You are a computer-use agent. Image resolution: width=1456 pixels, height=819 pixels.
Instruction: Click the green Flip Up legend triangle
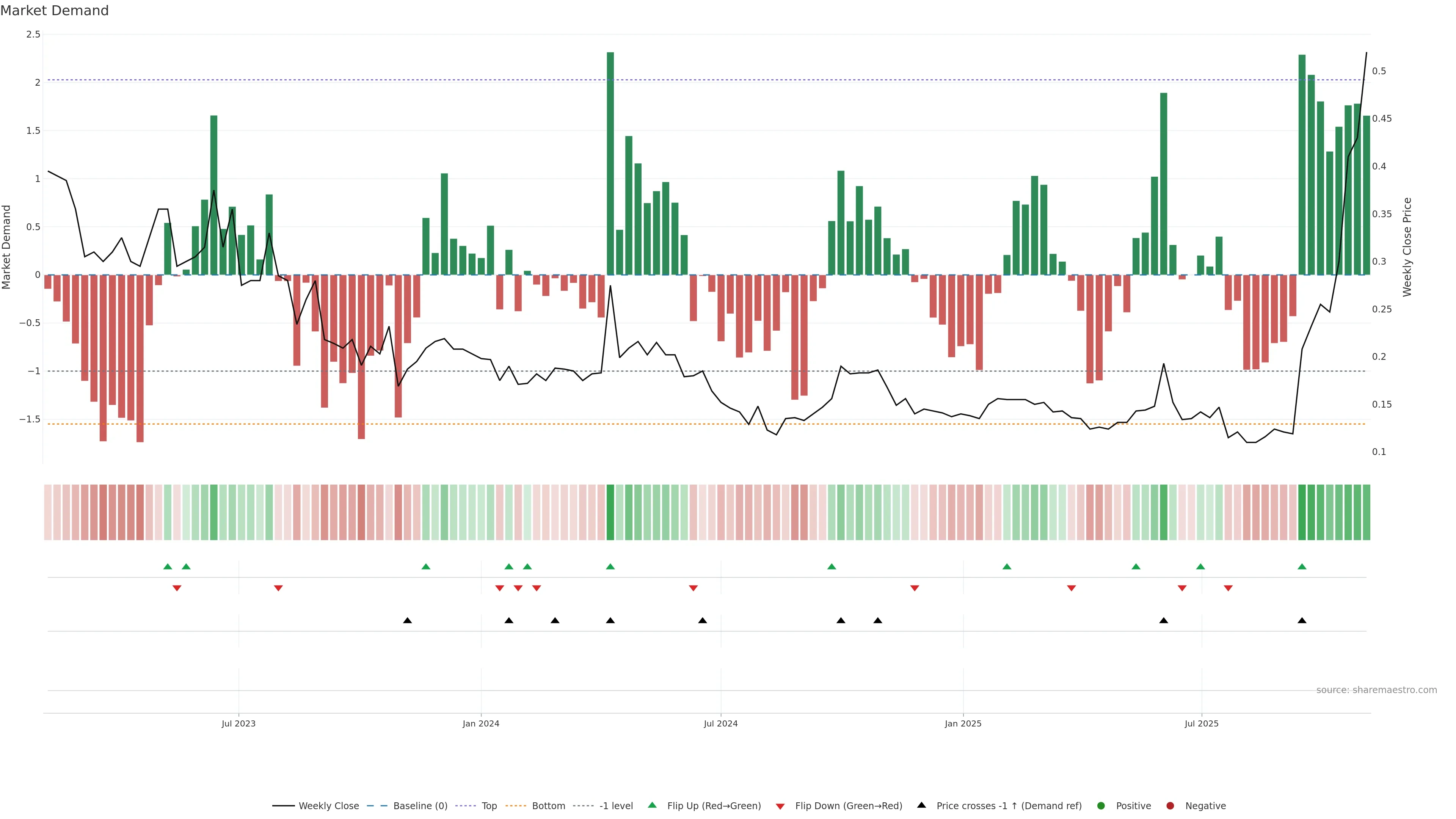click(x=652, y=805)
